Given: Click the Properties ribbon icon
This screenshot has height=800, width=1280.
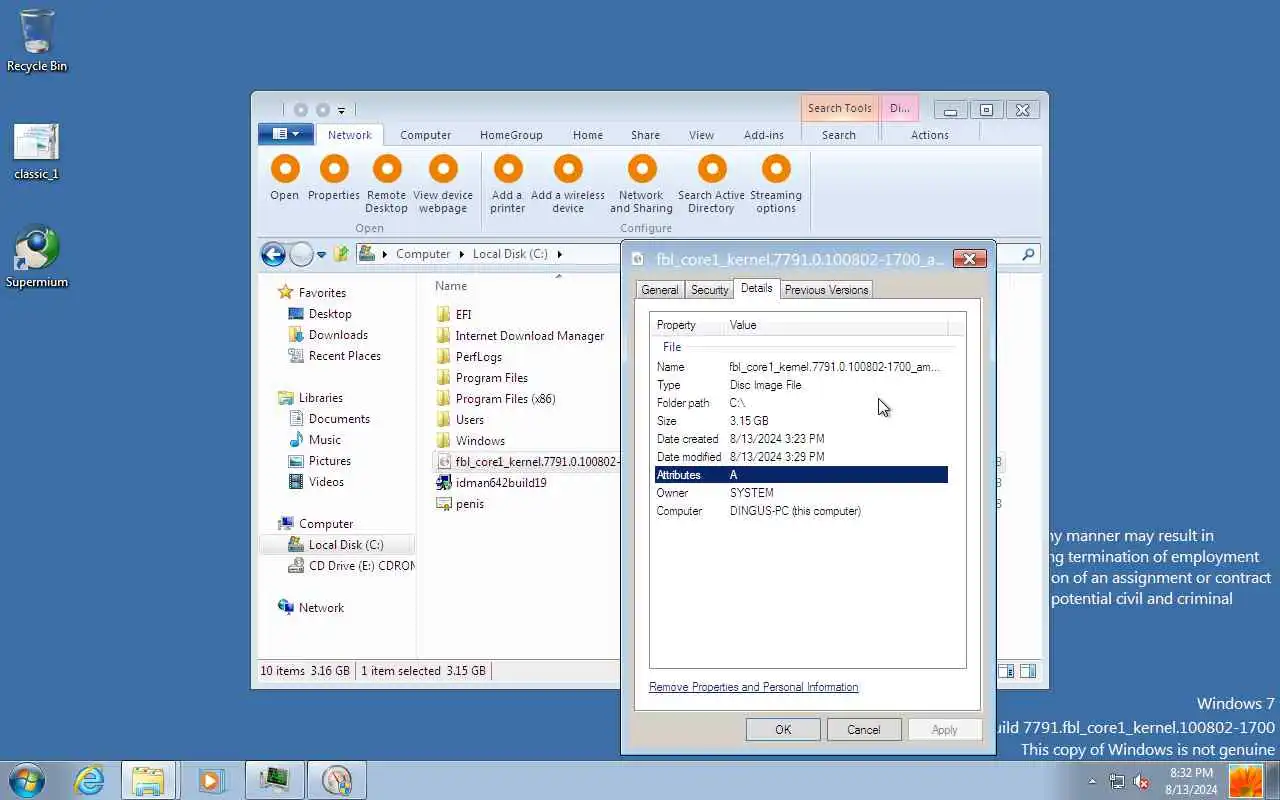Looking at the screenshot, I should 334,169.
